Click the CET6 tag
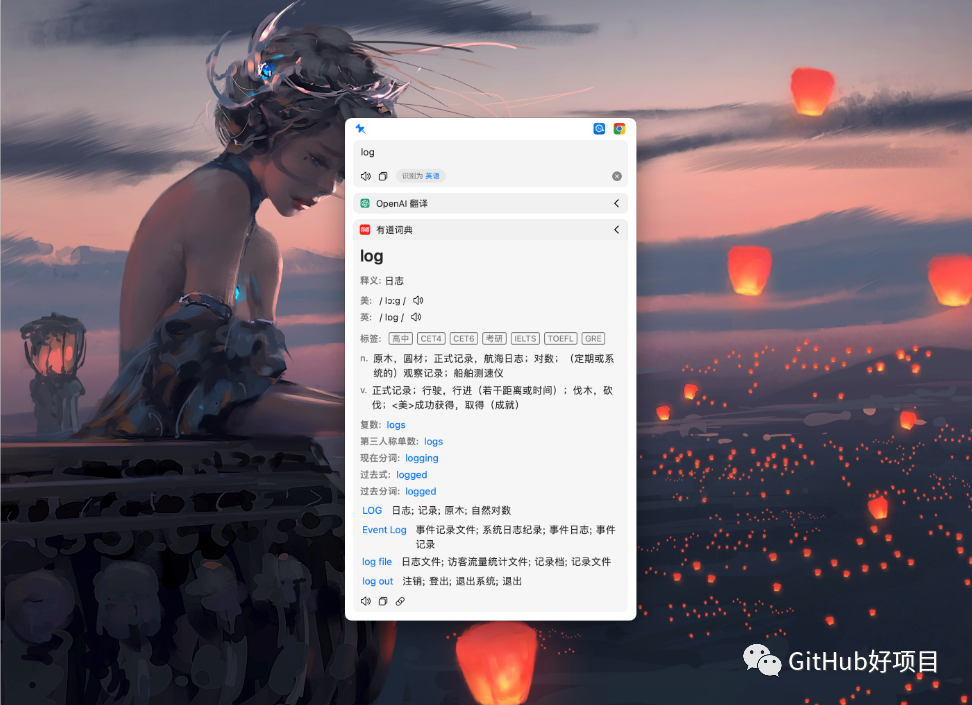The height and width of the screenshot is (705, 972). pos(464,339)
